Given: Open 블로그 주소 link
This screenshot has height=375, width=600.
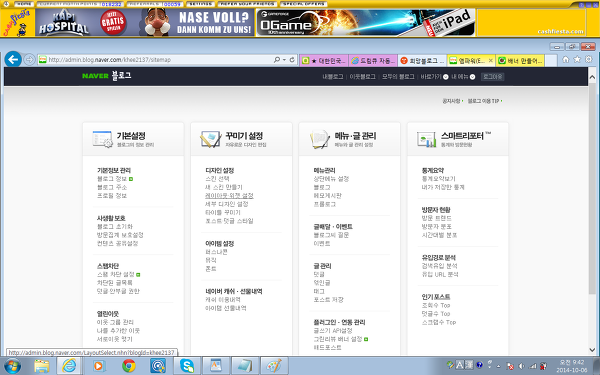Looking at the screenshot, I should [112, 187].
